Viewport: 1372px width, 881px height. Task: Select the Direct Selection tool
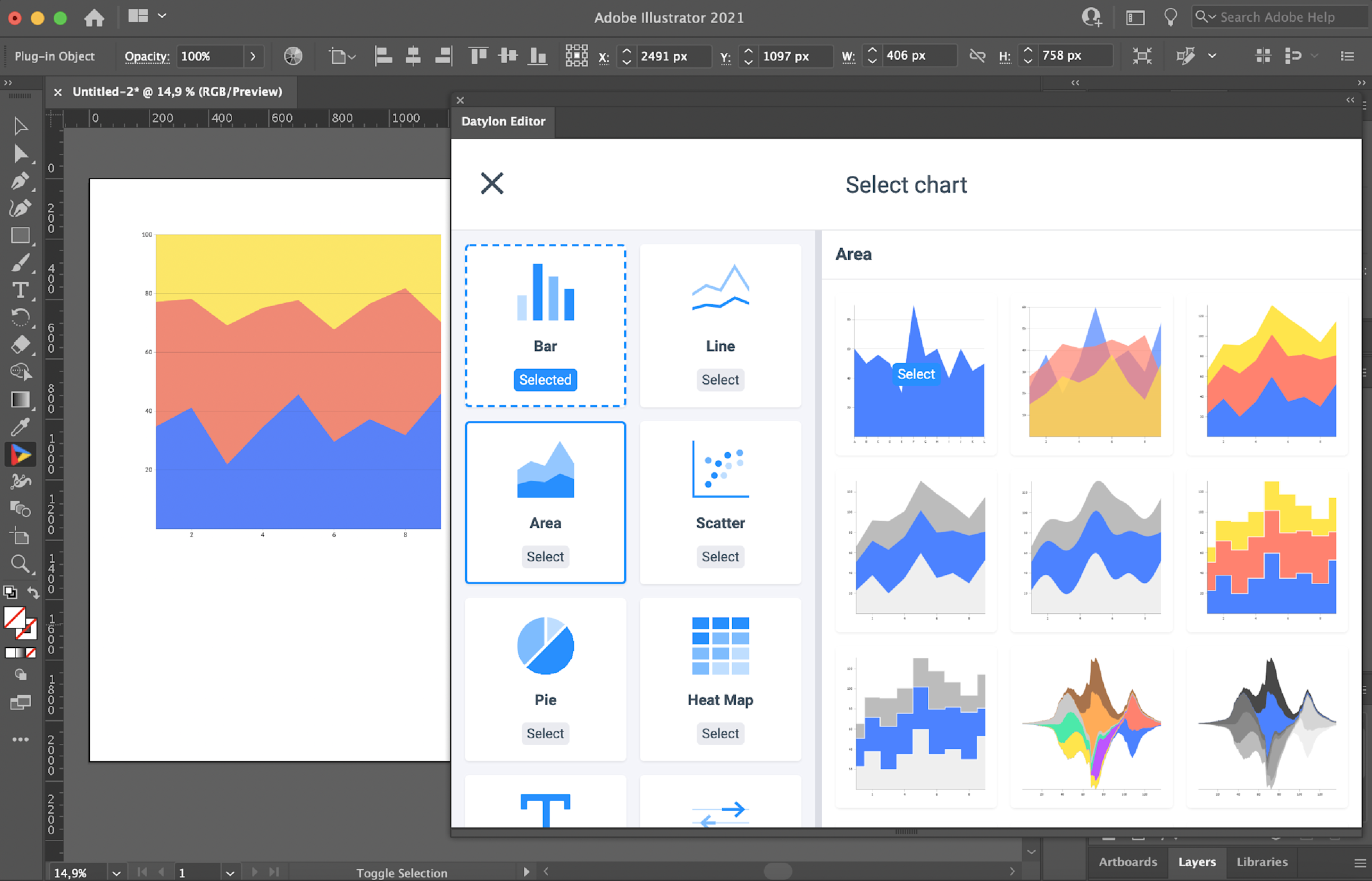(20, 153)
